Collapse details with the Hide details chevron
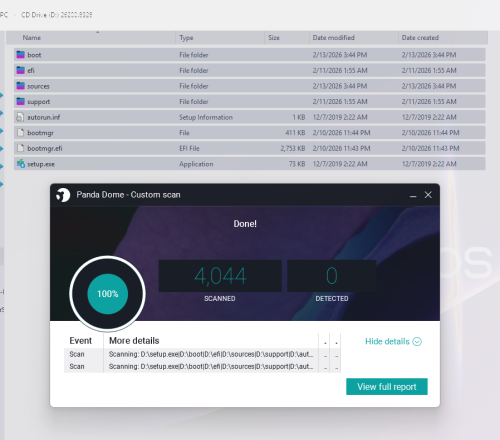 417,341
